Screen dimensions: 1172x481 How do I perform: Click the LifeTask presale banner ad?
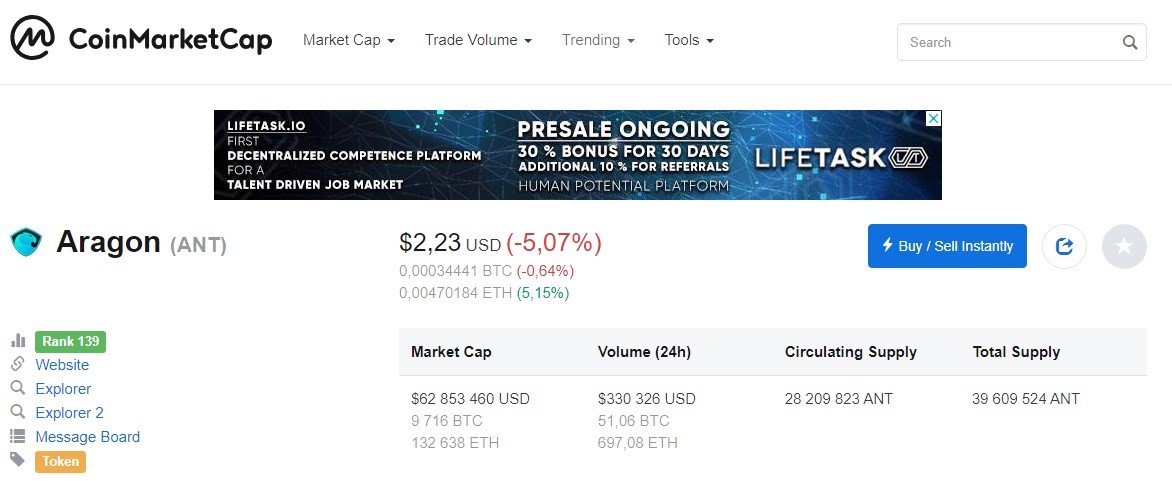coord(578,155)
